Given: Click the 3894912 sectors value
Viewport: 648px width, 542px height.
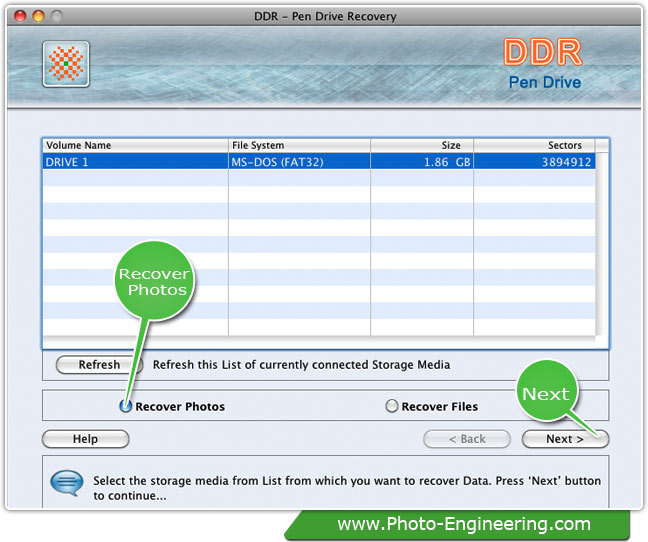Looking at the screenshot, I should click(x=567, y=162).
